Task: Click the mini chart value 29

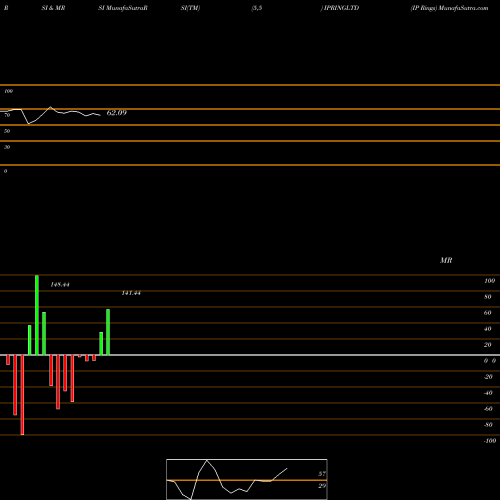Action: click(x=322, y=486)
